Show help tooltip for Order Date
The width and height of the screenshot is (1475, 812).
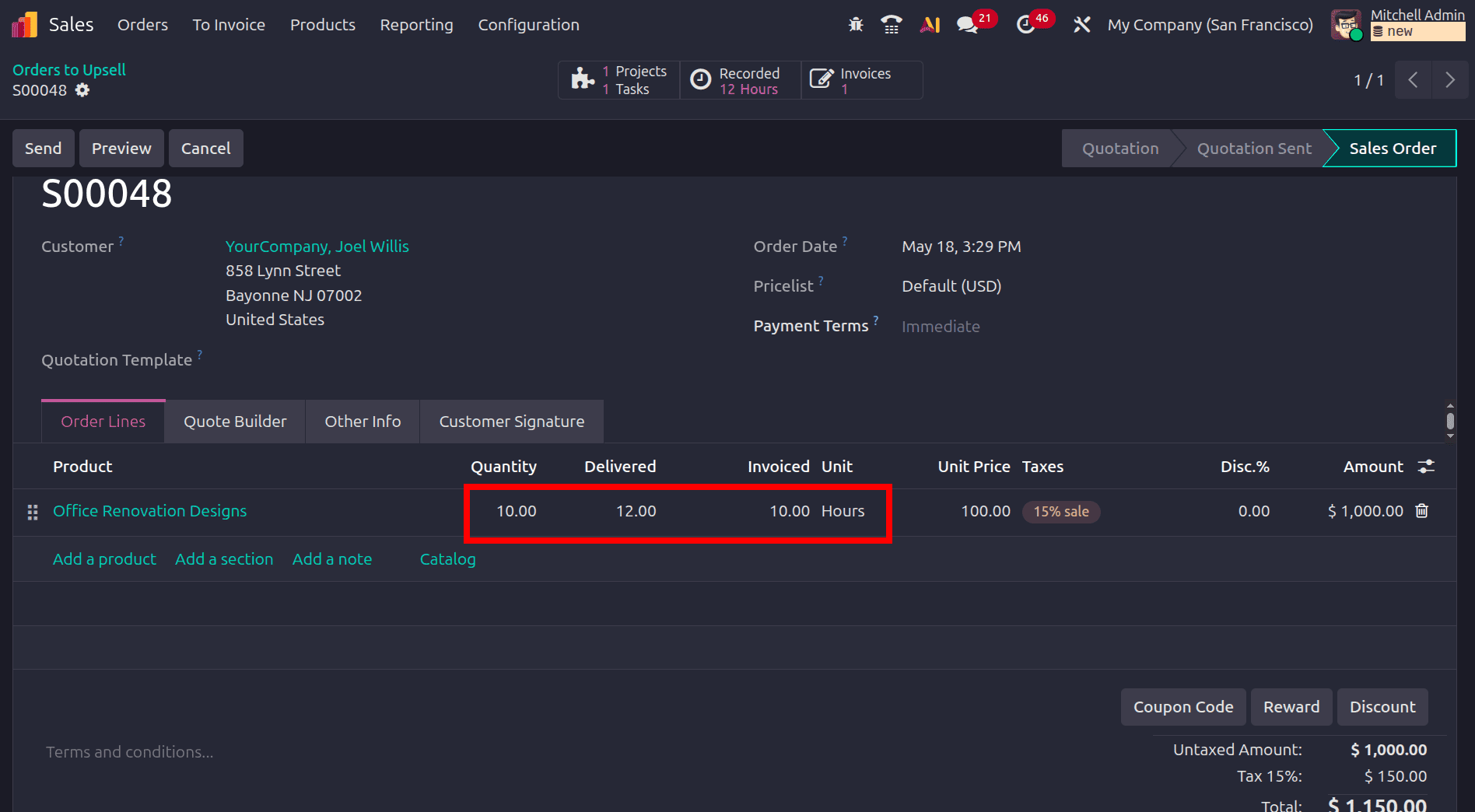coord(845,241)
